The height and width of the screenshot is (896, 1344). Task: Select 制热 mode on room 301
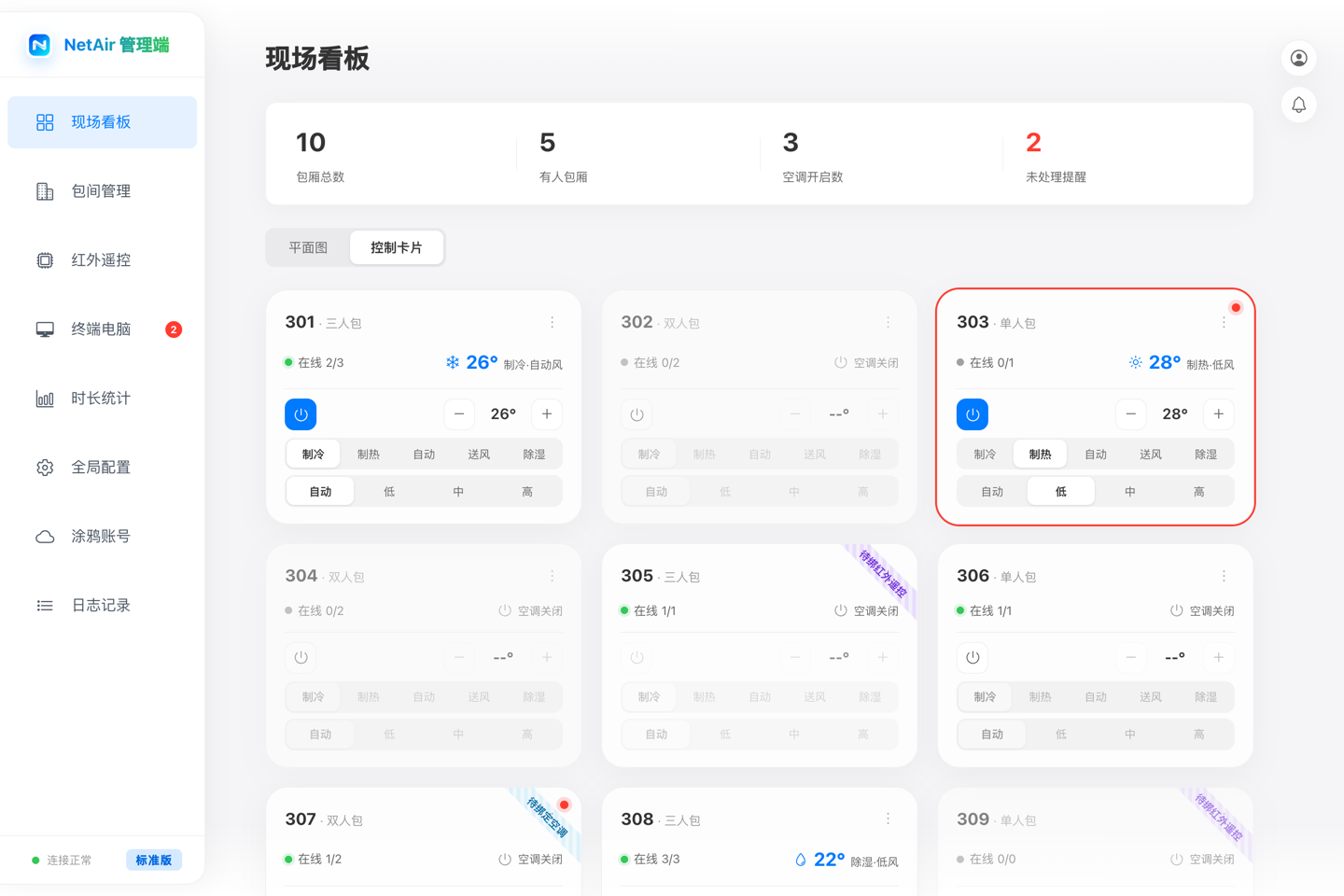369,455
